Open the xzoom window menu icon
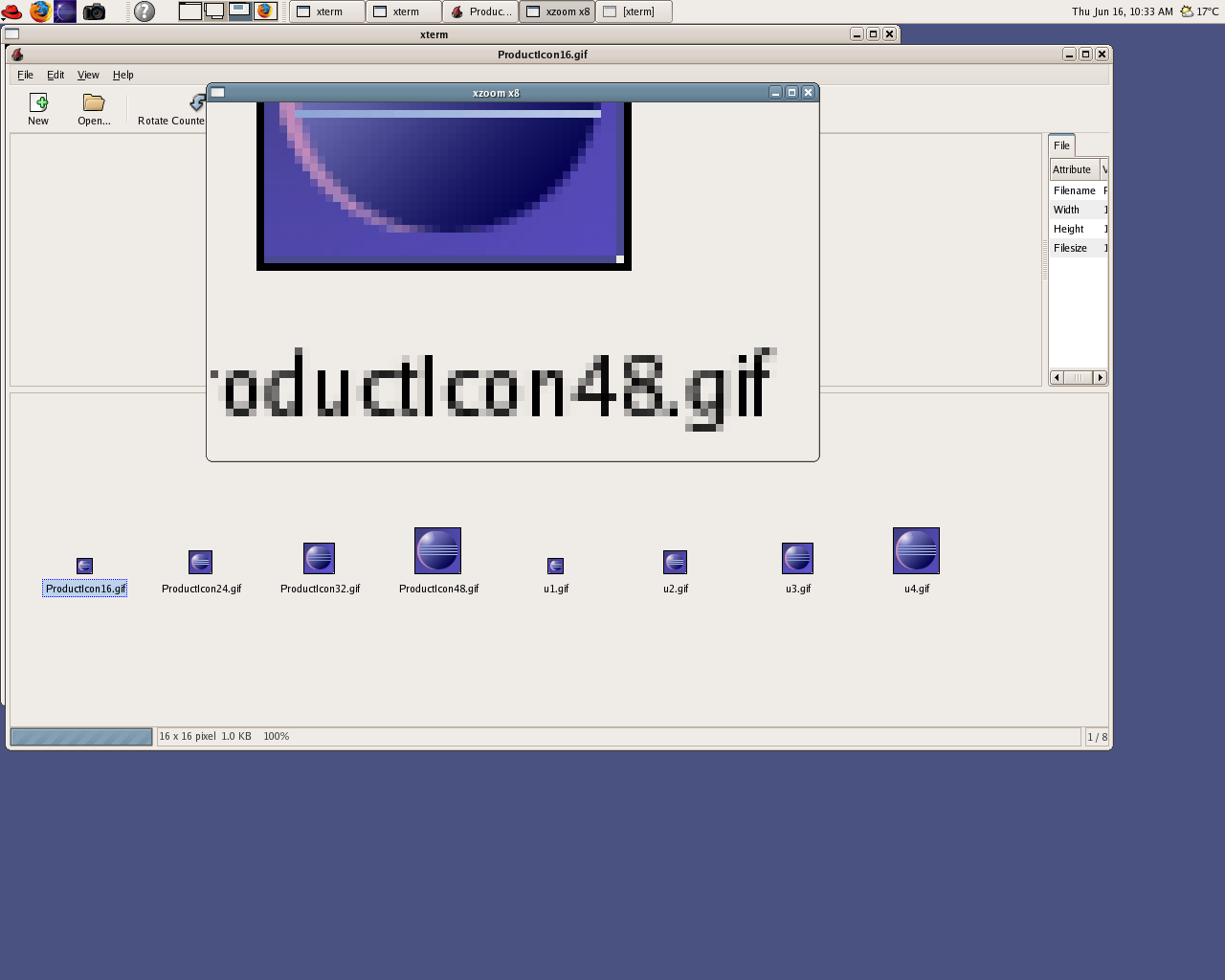This screenshot has height=980, width=1225. (x=217, y=93)
